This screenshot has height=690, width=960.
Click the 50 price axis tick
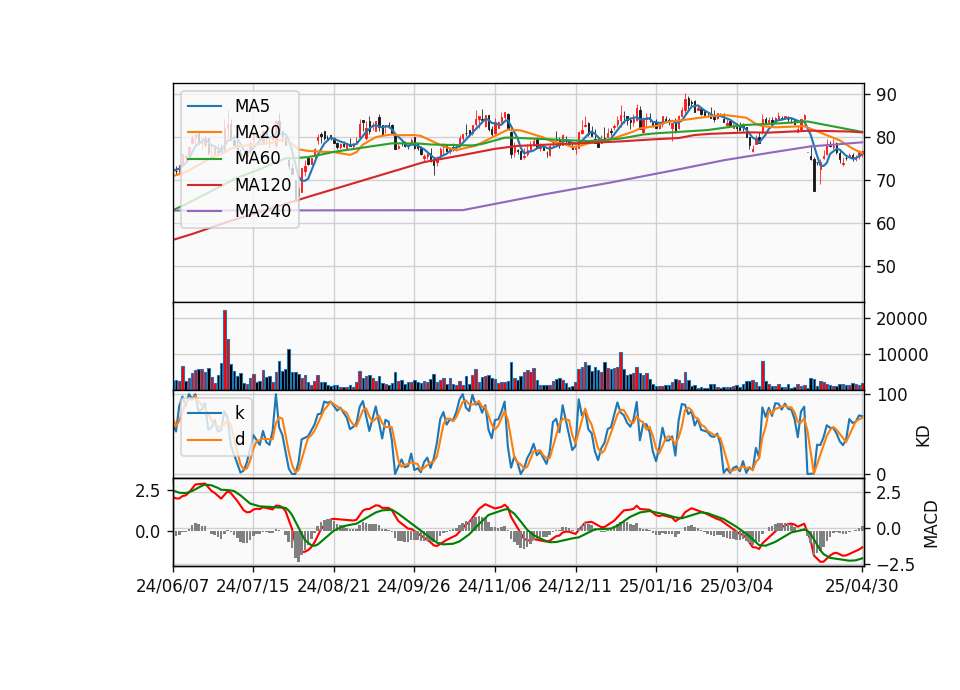[886, 267]
